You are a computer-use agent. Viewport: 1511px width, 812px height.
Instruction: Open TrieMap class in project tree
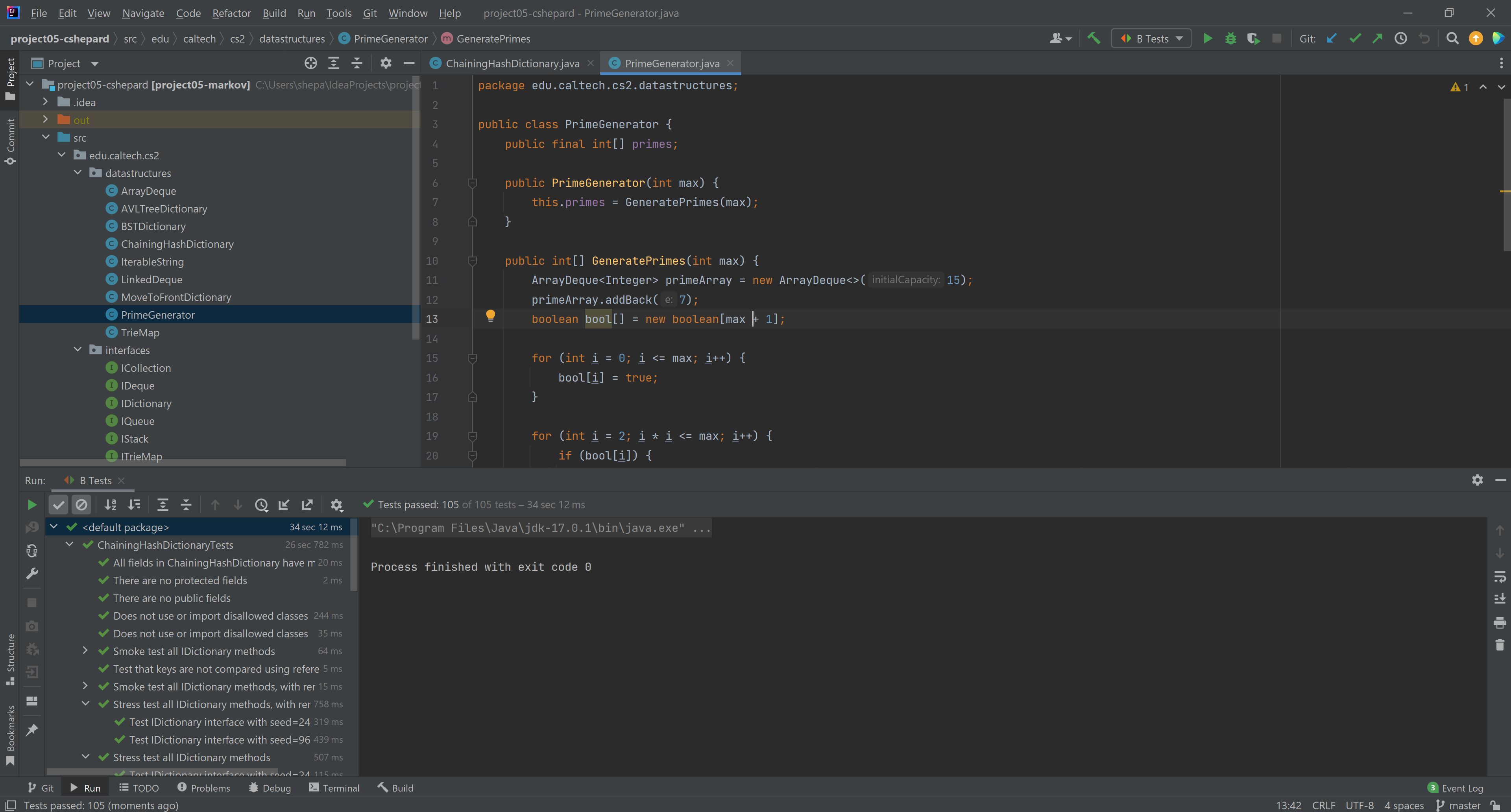coord(140,332)
